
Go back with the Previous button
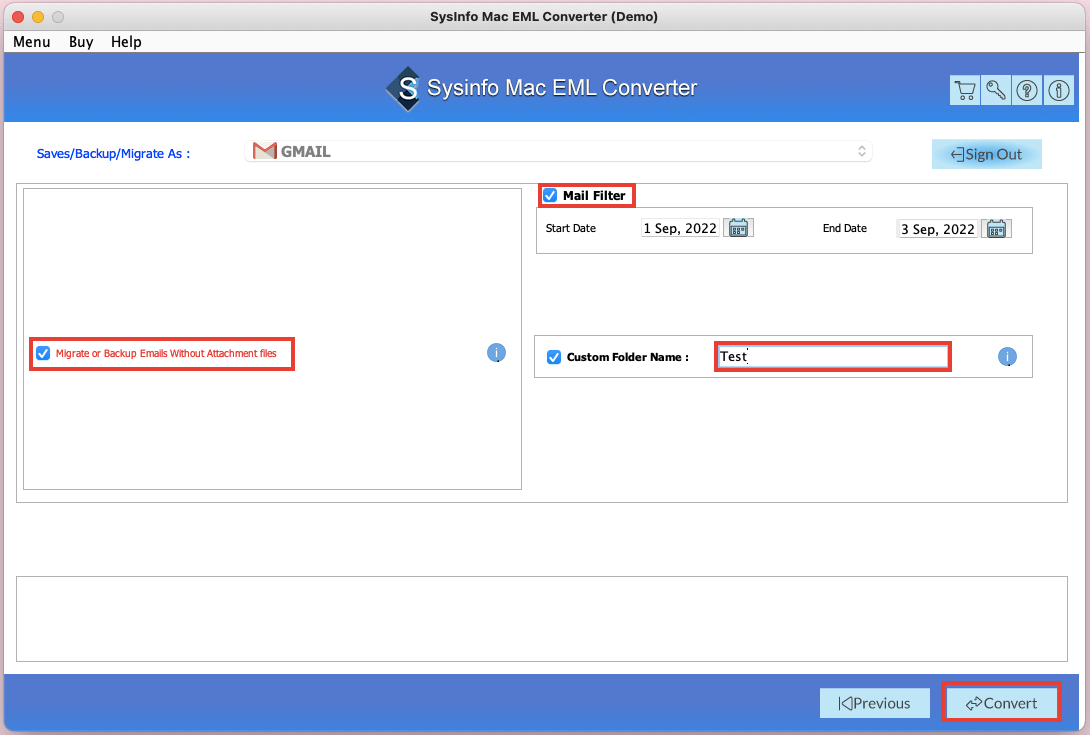coord(875,703)
